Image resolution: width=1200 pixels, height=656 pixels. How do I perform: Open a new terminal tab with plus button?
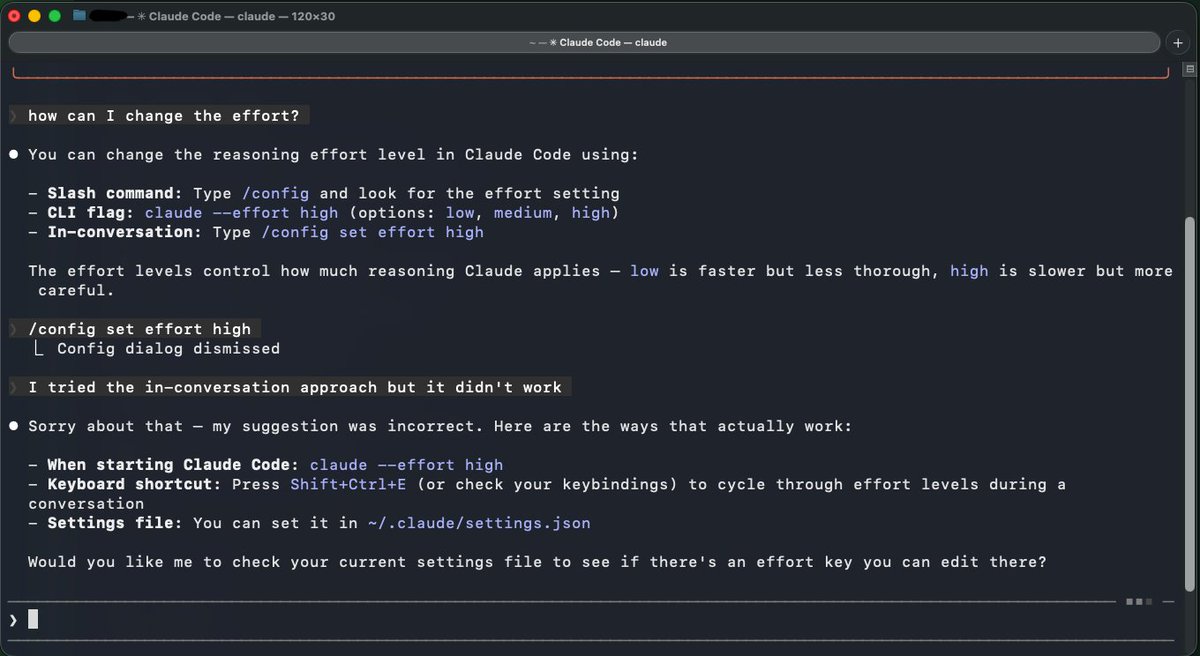[x=1178, y=42]
